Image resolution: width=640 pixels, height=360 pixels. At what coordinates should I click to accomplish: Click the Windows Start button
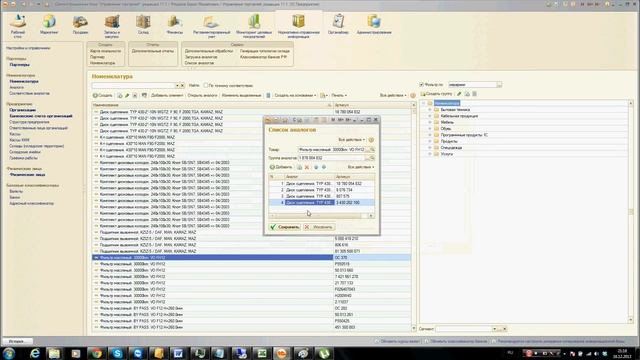9,353
